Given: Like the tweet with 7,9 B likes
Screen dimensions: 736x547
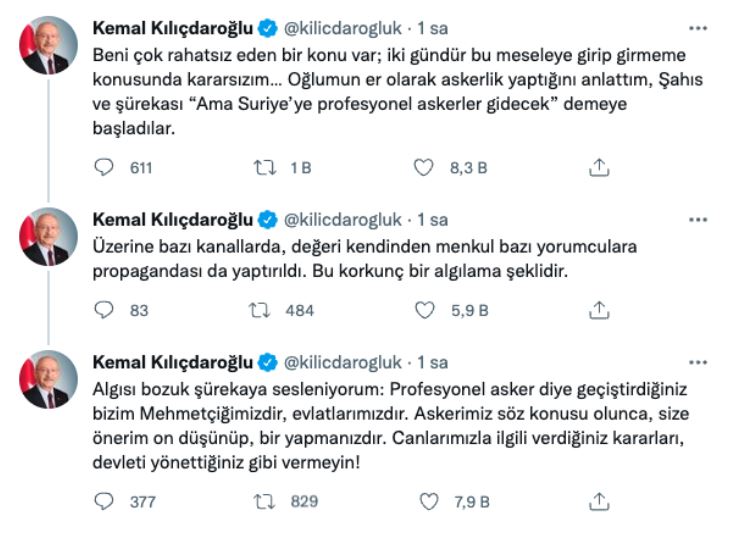Looking at the screenshot, I should 425,501.
